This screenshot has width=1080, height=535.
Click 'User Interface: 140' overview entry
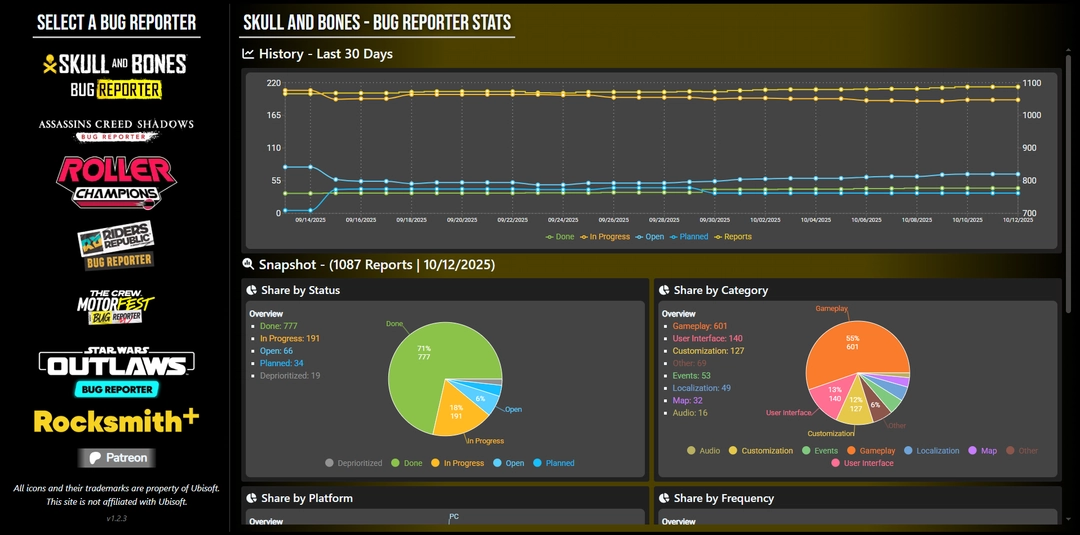(x=707, y=339)
